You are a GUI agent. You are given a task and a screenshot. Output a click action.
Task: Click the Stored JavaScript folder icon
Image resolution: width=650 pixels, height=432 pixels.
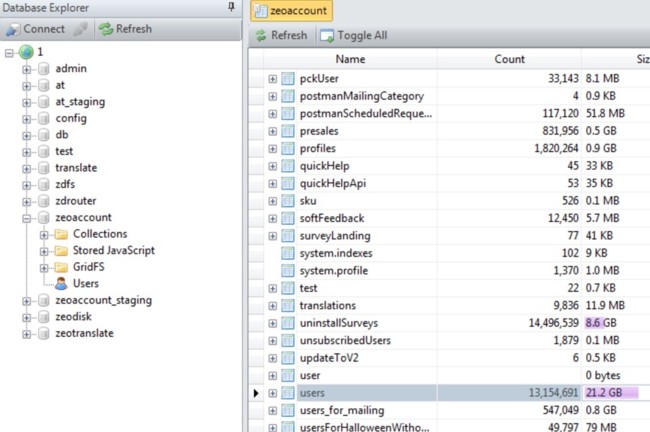[61, 251]
